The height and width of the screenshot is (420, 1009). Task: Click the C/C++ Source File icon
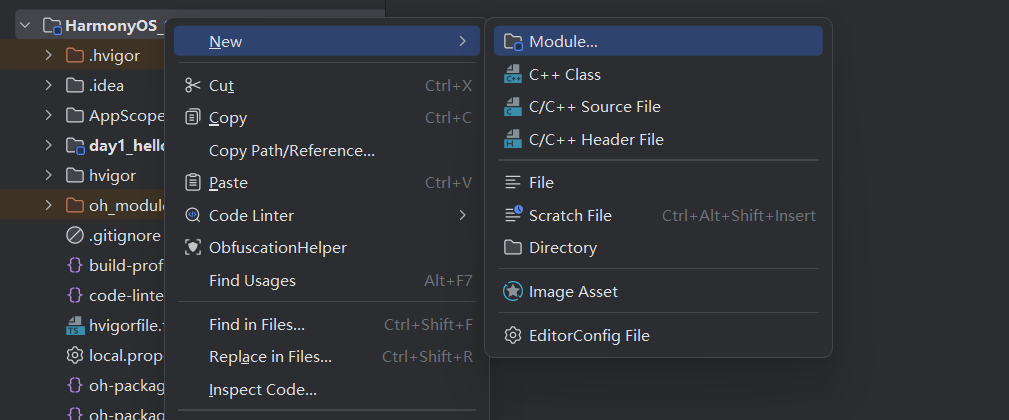pyautogui.click(x=513, y=107)
